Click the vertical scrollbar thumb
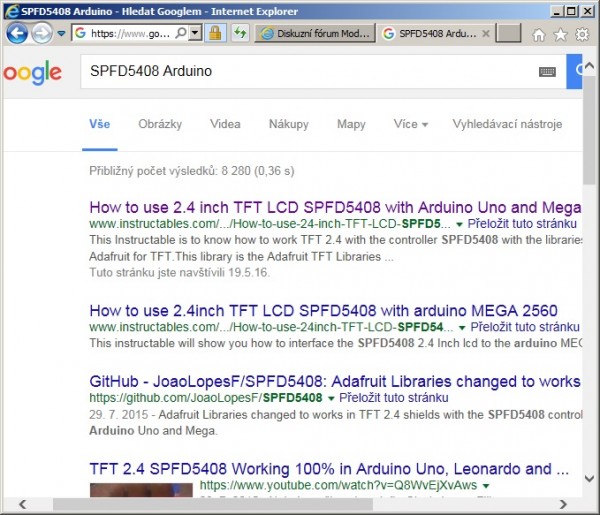This screenshot has height=515, width=600. 590,130
